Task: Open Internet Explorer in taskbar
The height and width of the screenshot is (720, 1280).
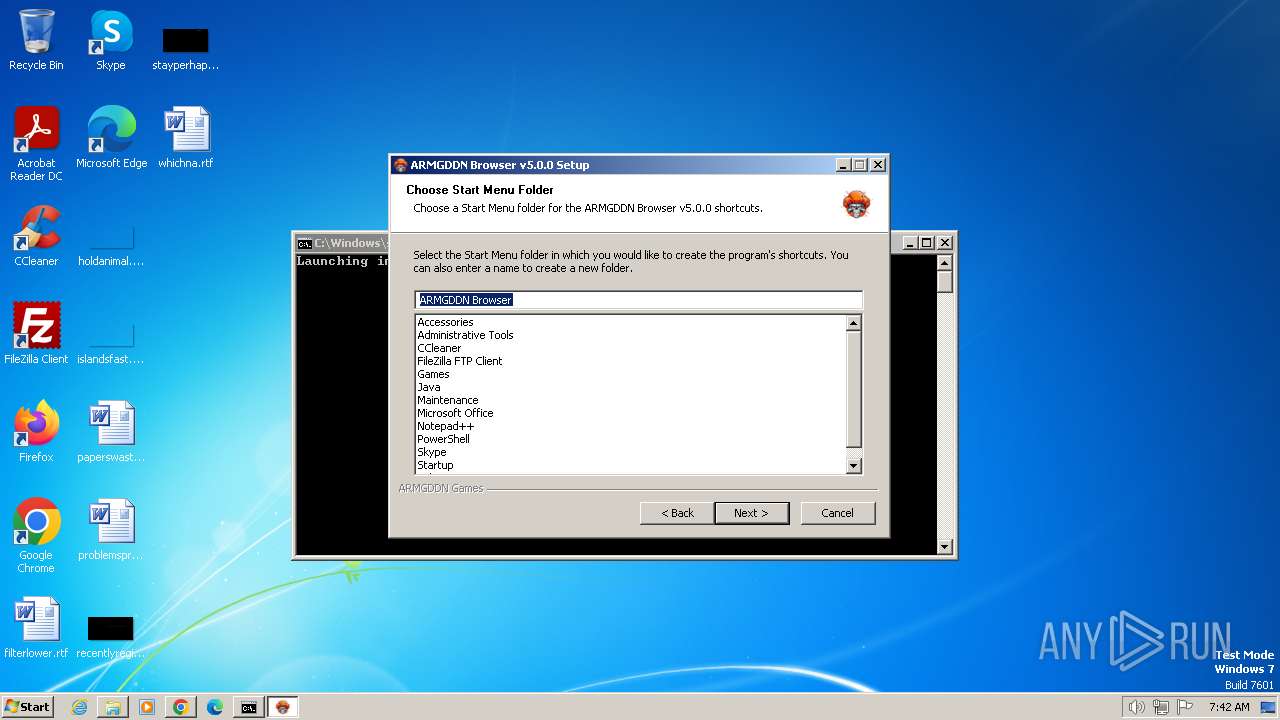Action: pos(79,707)
